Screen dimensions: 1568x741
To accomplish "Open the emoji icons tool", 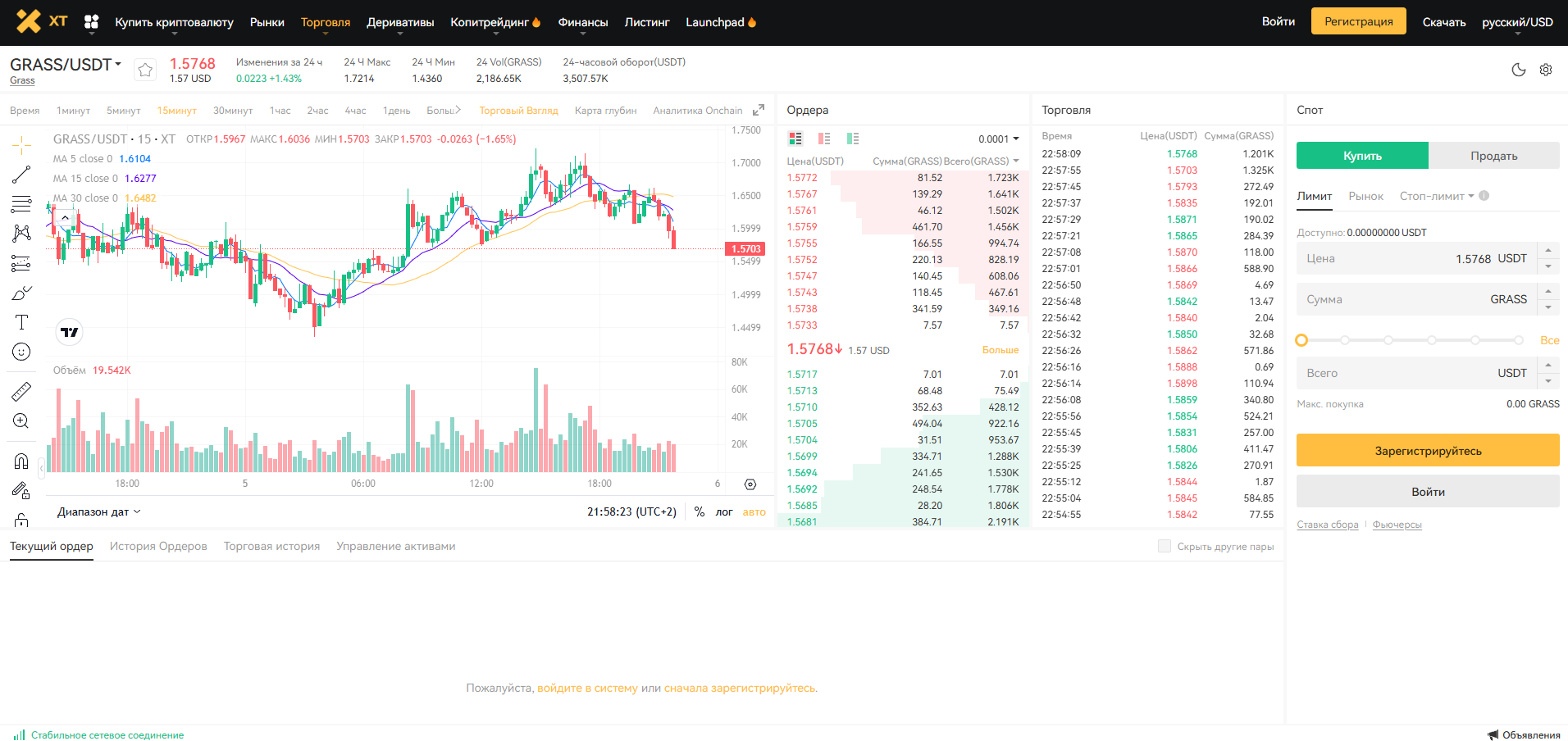I will click(21, 352).
